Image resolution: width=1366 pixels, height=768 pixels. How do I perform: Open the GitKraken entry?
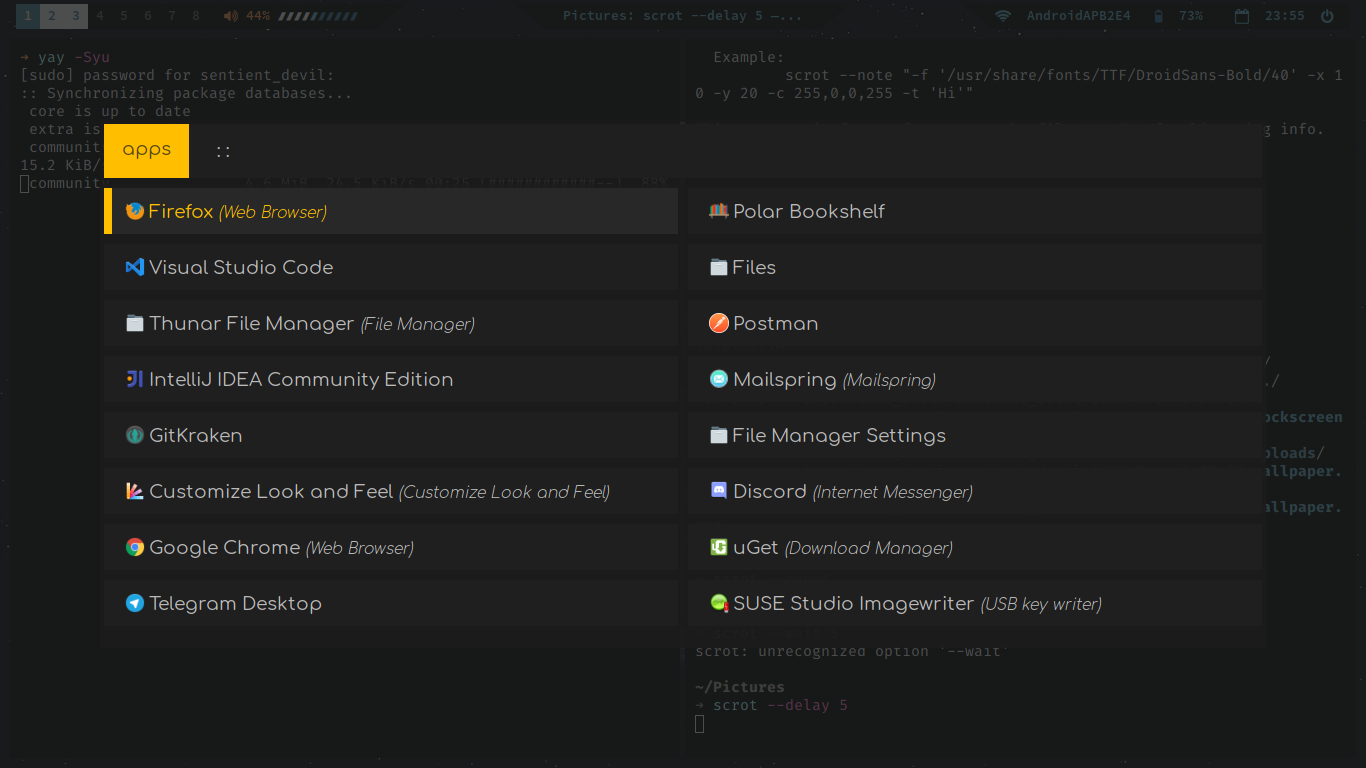(391, 435)
